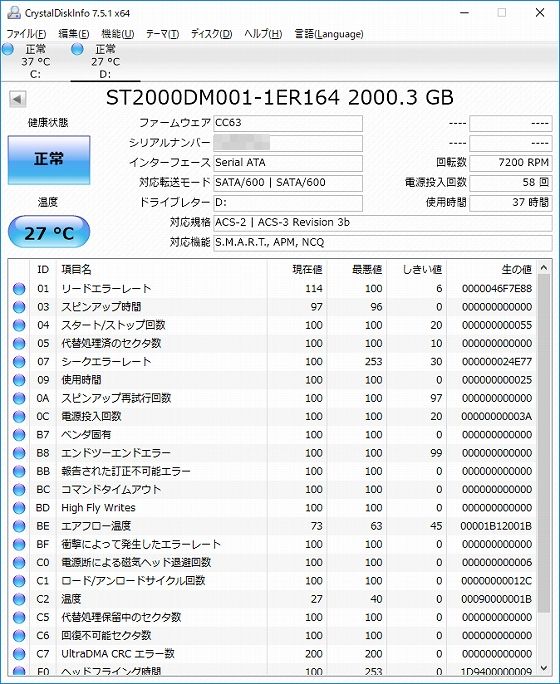Viewport: 560px width, 684px height.
Task: Click the CrystalDiskInfo app icon in title bar
Action: [x=13, y=13]
